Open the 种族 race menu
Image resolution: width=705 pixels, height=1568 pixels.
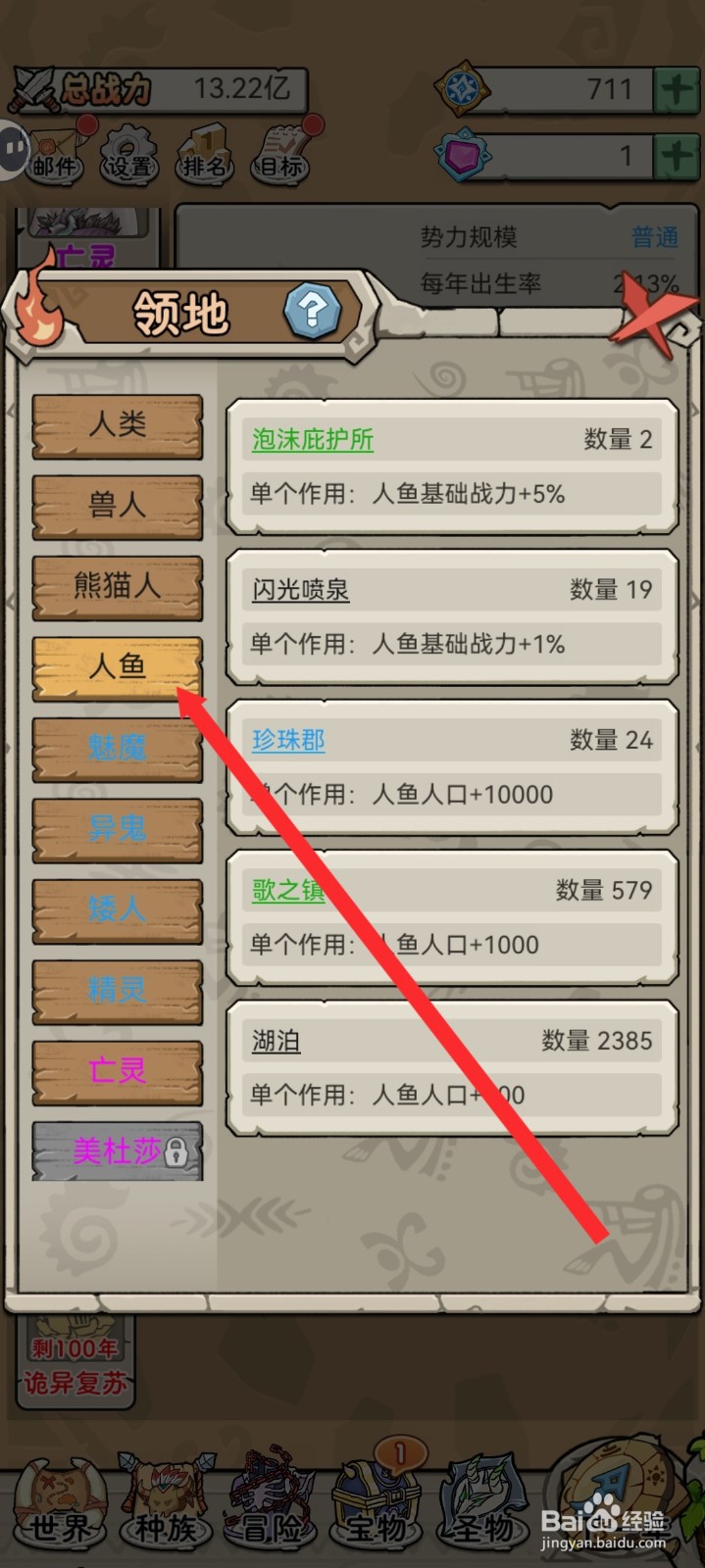pos(167,1502)
